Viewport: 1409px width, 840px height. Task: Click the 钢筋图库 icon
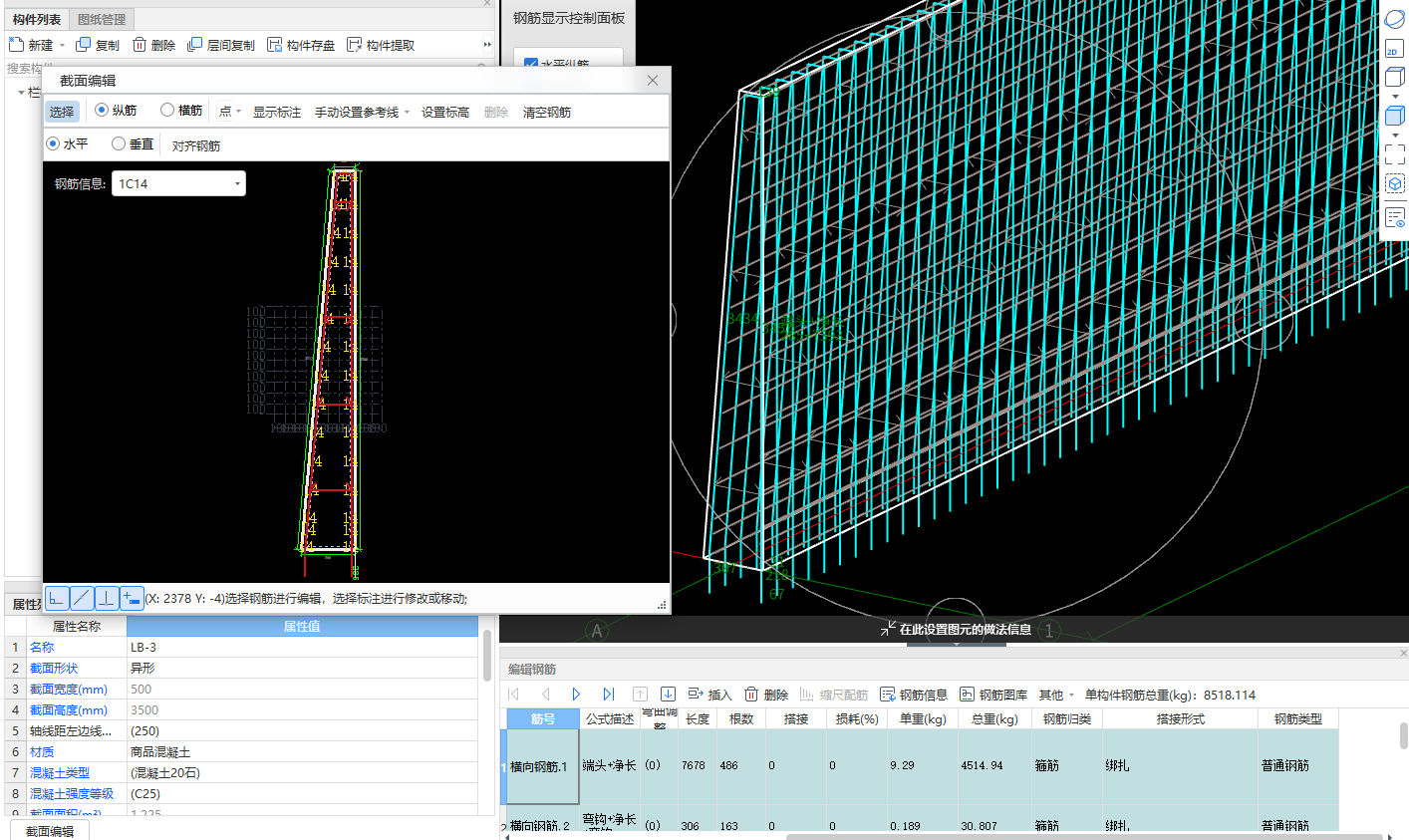pyautogui.click(x=967, y=695)
